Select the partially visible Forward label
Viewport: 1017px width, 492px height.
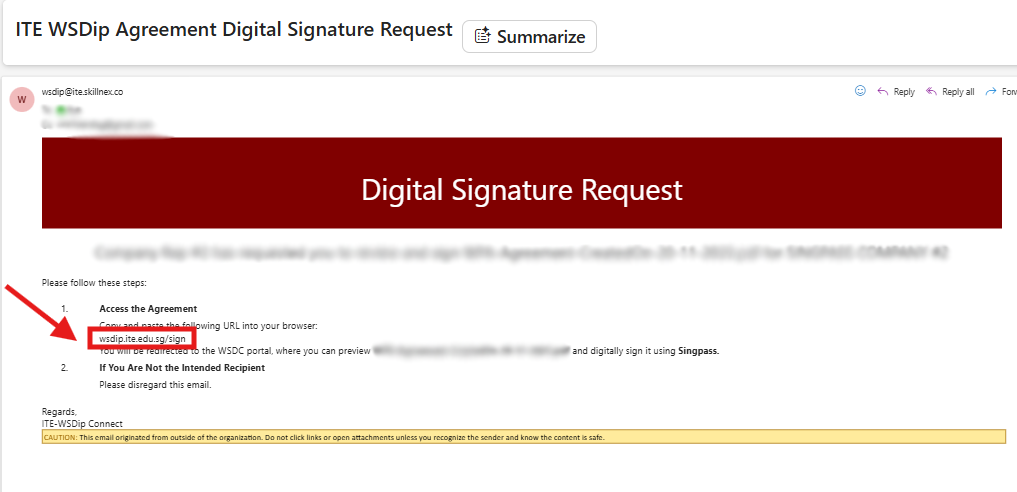(1008, 92)
